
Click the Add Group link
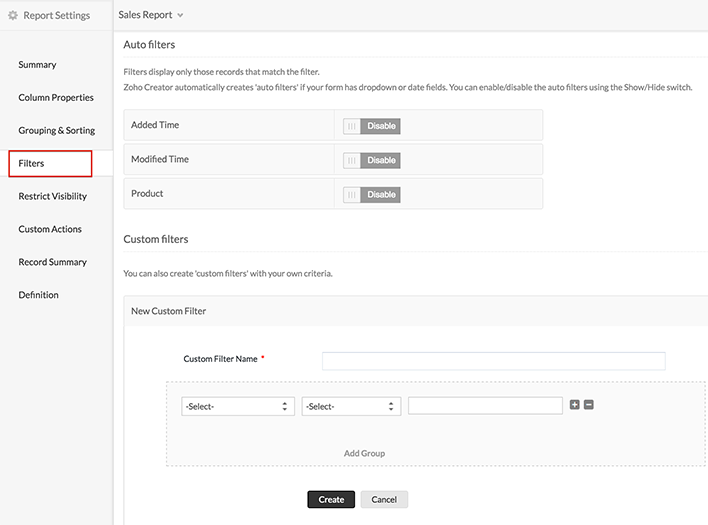coord(364,453)
